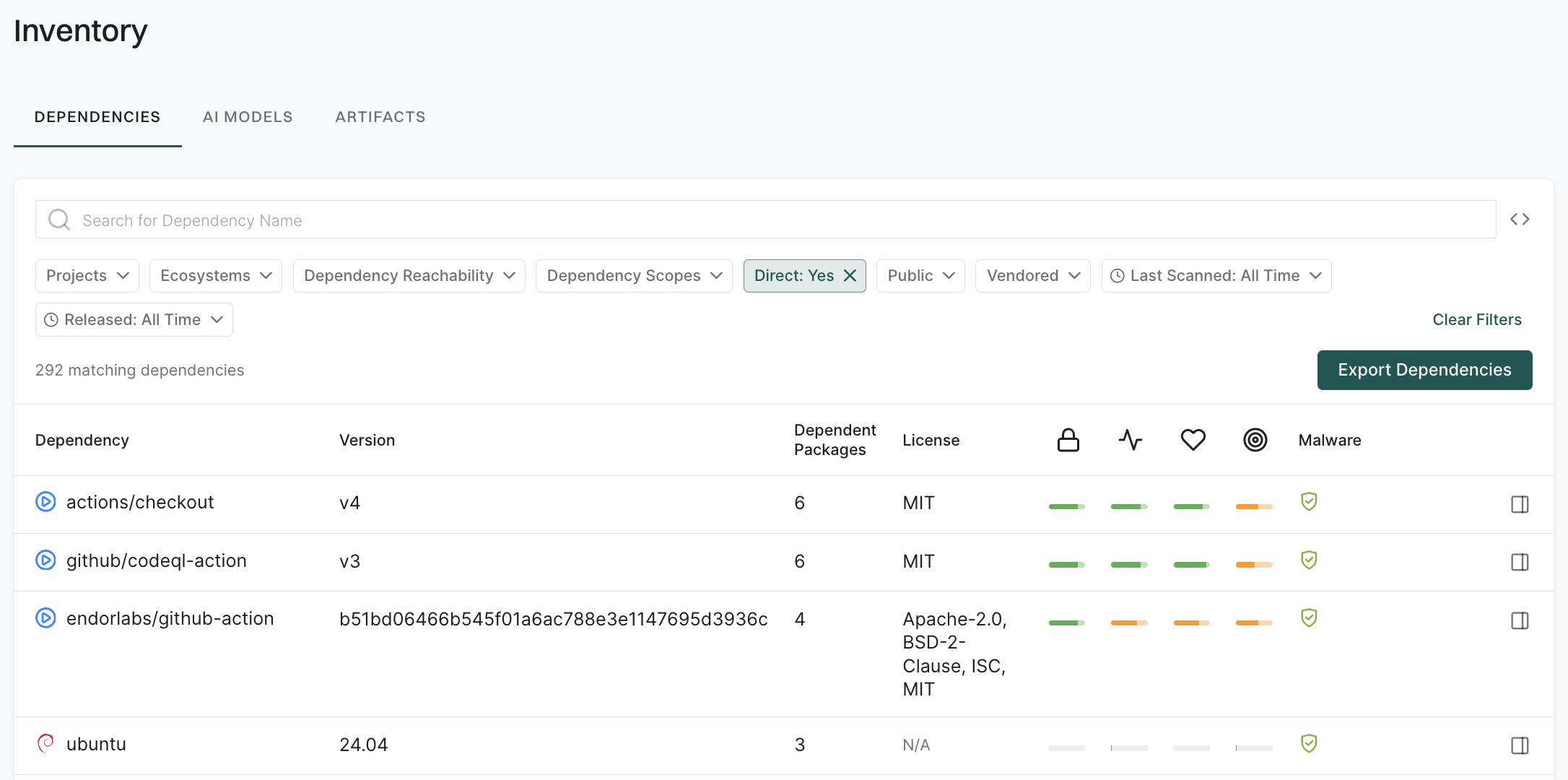The width and height of the screenshot is (1568, 780).
Task: Open details panel for actions/checkout row
Action: click(1520, 504)
